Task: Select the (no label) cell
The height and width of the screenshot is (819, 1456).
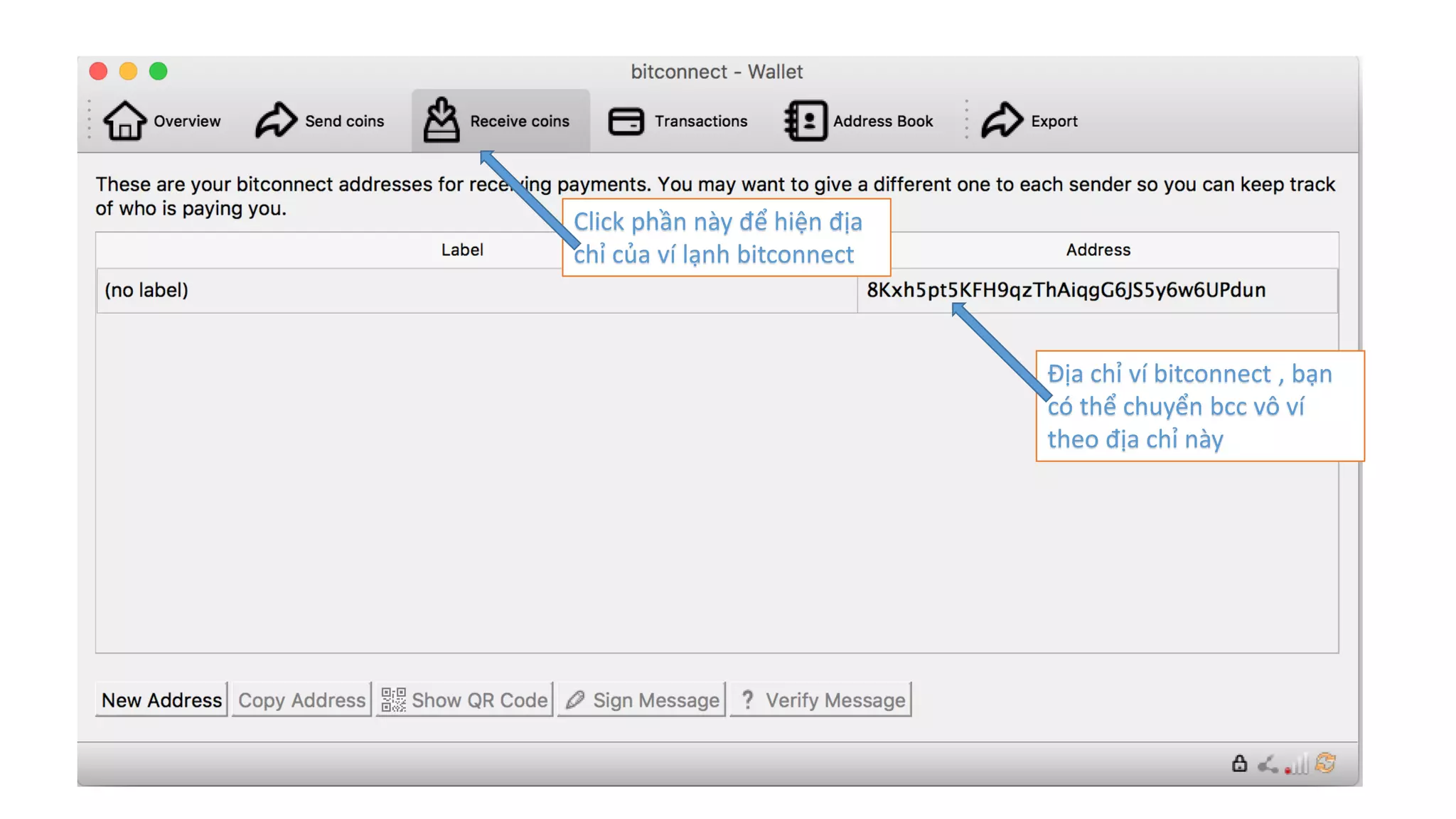Action: (x=146, y=290)
